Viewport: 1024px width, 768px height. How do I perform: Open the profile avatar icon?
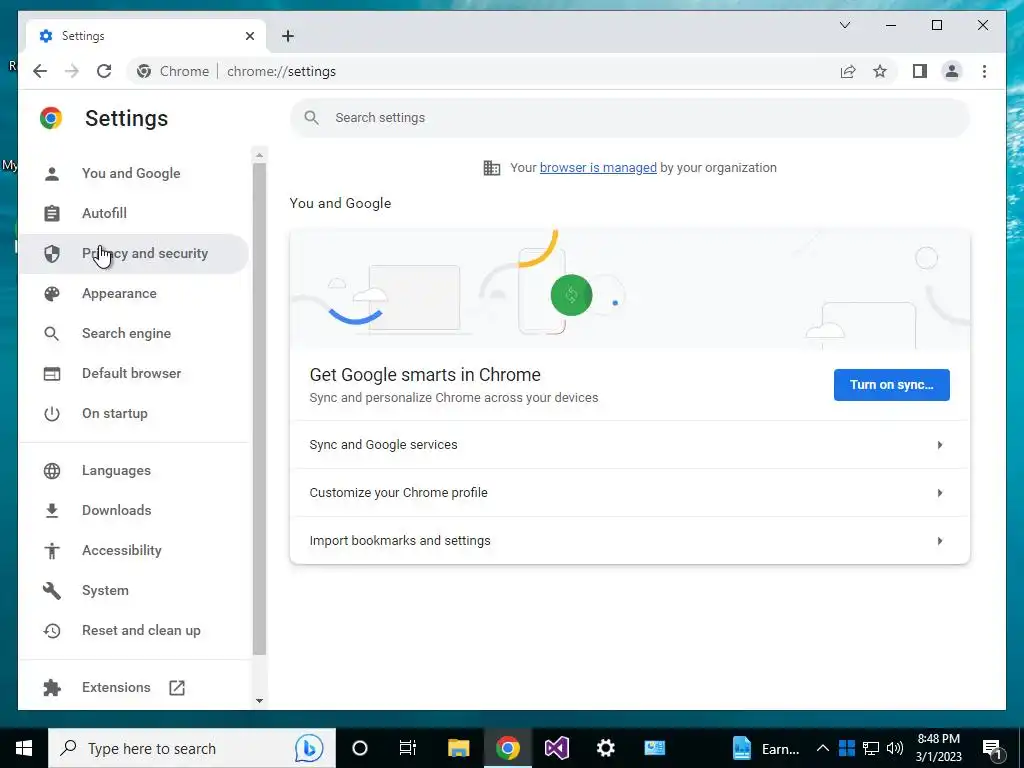952,71
